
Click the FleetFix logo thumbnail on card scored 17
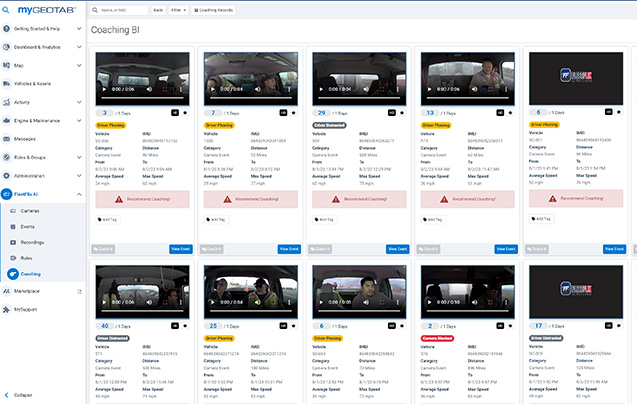pyautogui.click(x=576, y=292)
